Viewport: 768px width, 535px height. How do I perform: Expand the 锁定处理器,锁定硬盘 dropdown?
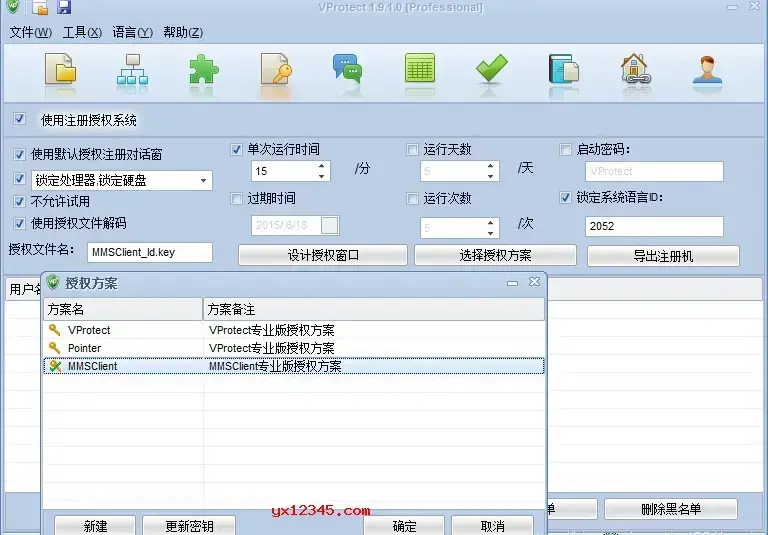click(203, 180)
